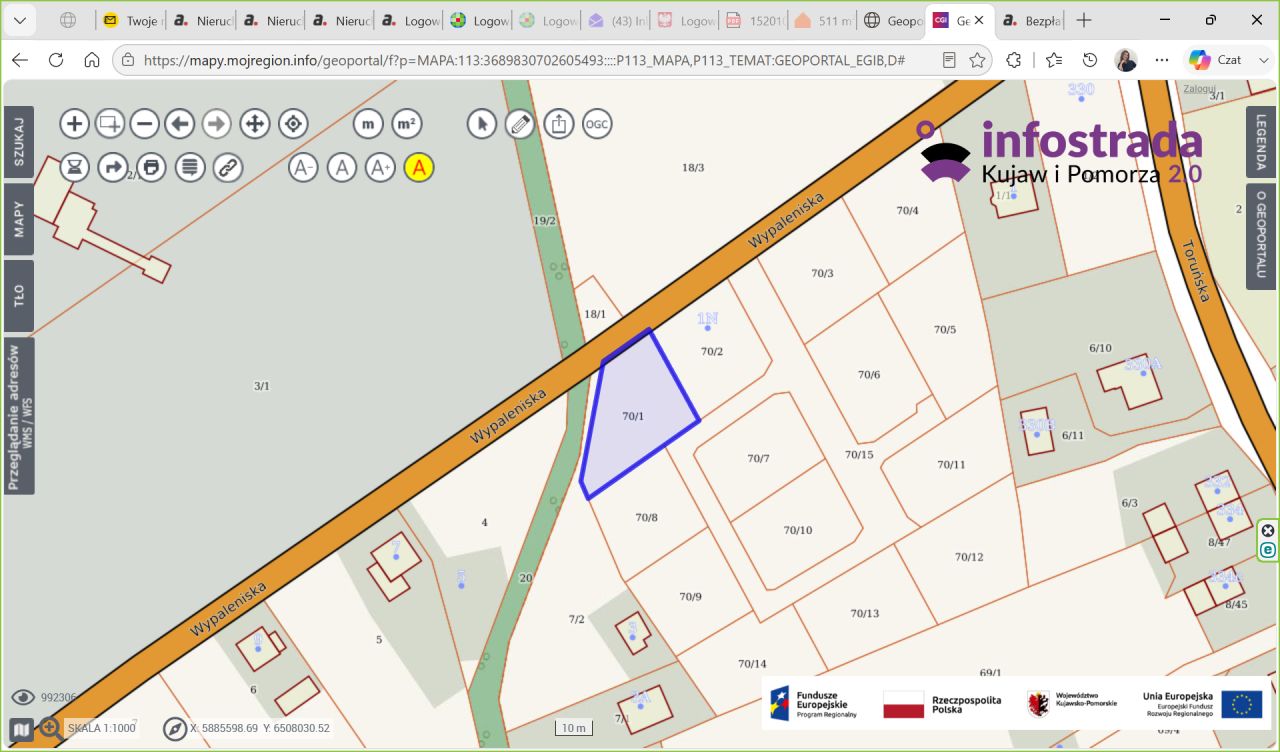1280x752 pixels.
Task: Select the zoom-to-rectangle tool
Action: coord(110,124)
